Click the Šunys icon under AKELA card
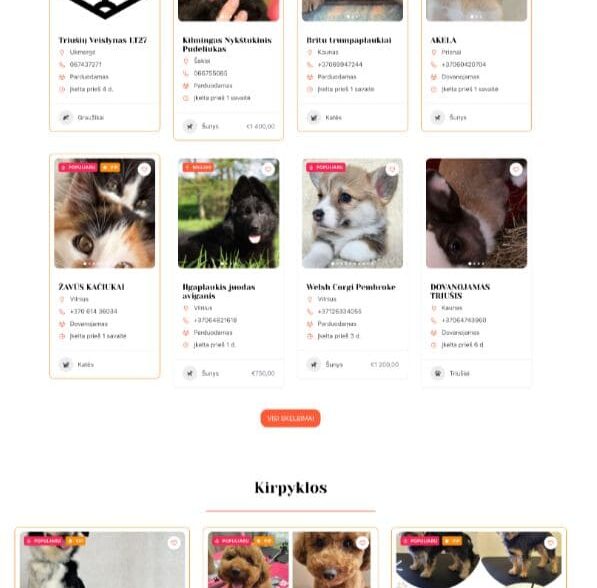Image resolution: width=597 pixels, height=588 pixels. pyautogui.click(x=437, y=117)
